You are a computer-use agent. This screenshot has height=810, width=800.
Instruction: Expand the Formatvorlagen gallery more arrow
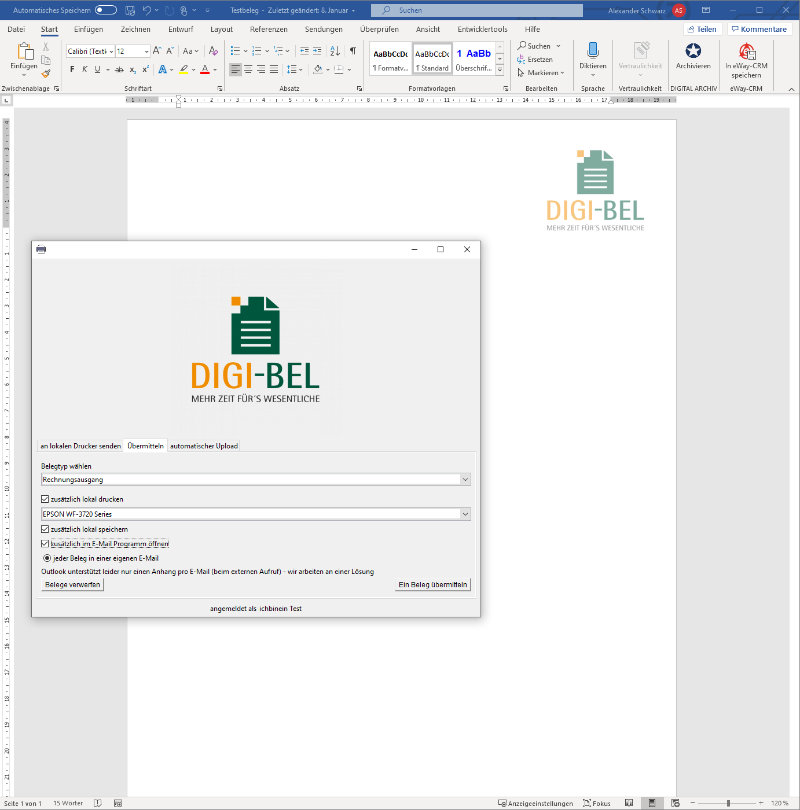pyautogui.click(x=500, y=70)
